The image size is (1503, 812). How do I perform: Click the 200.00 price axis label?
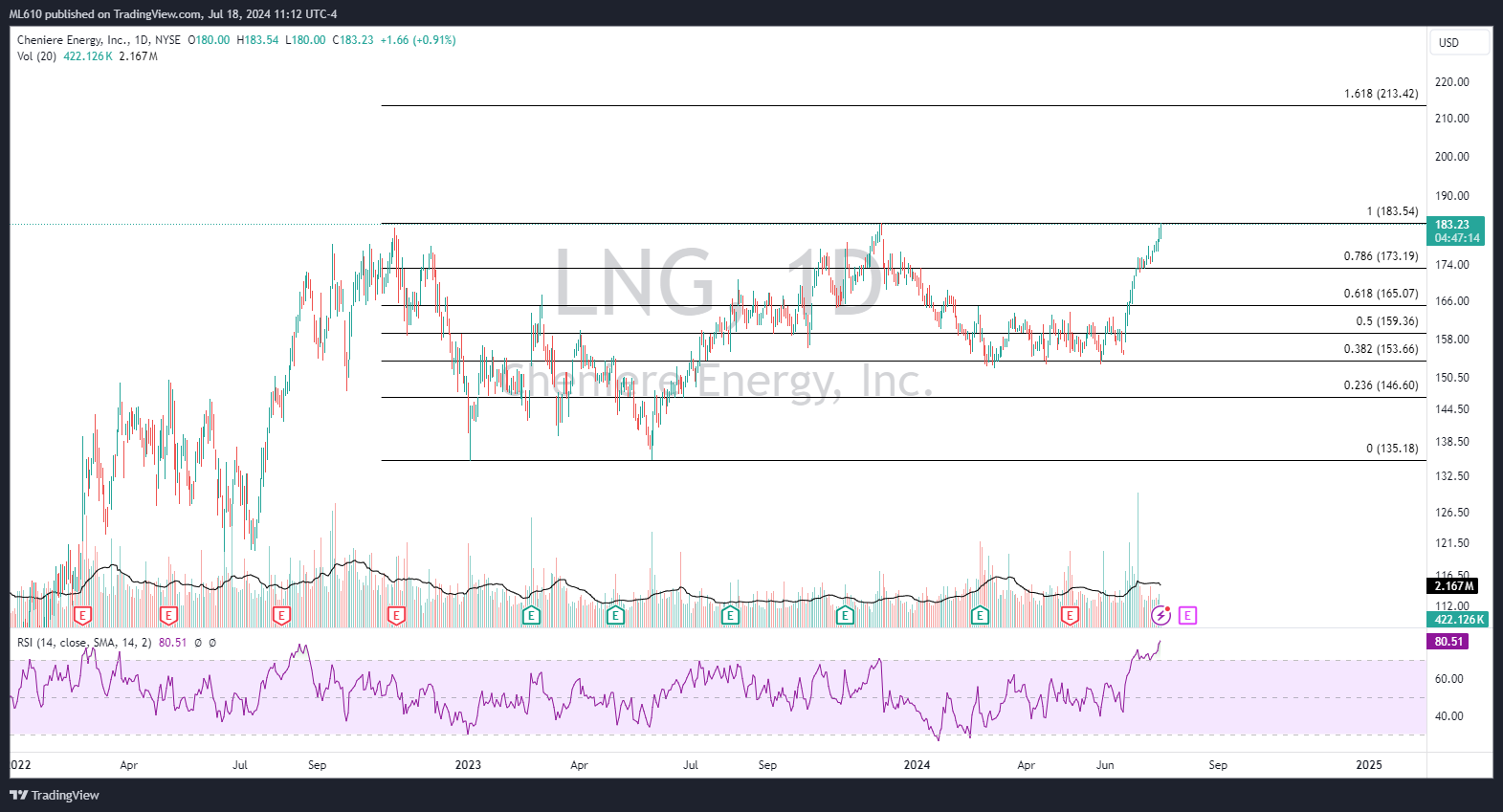point(1452,157)
